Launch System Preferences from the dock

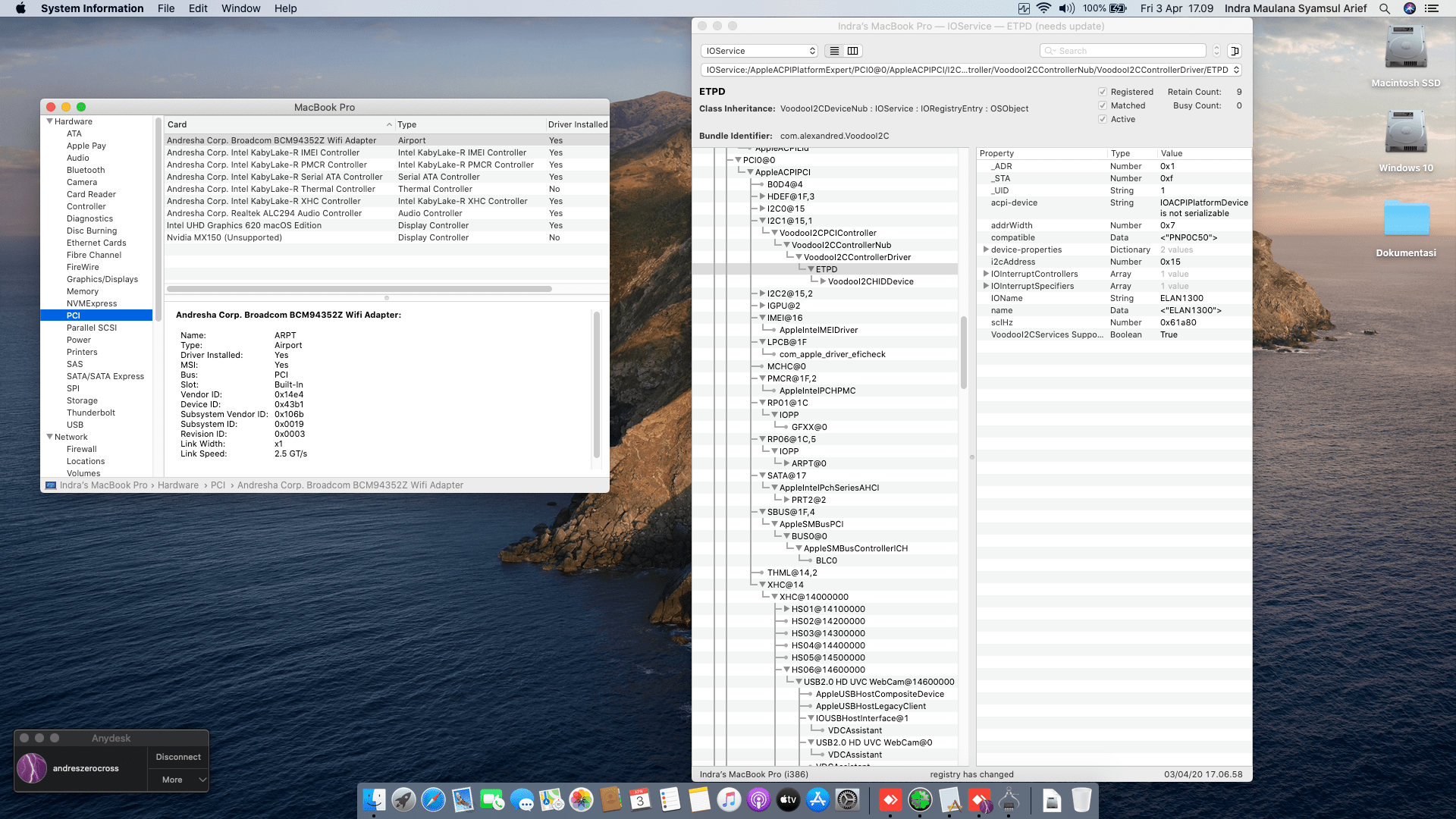pos(847,799)
